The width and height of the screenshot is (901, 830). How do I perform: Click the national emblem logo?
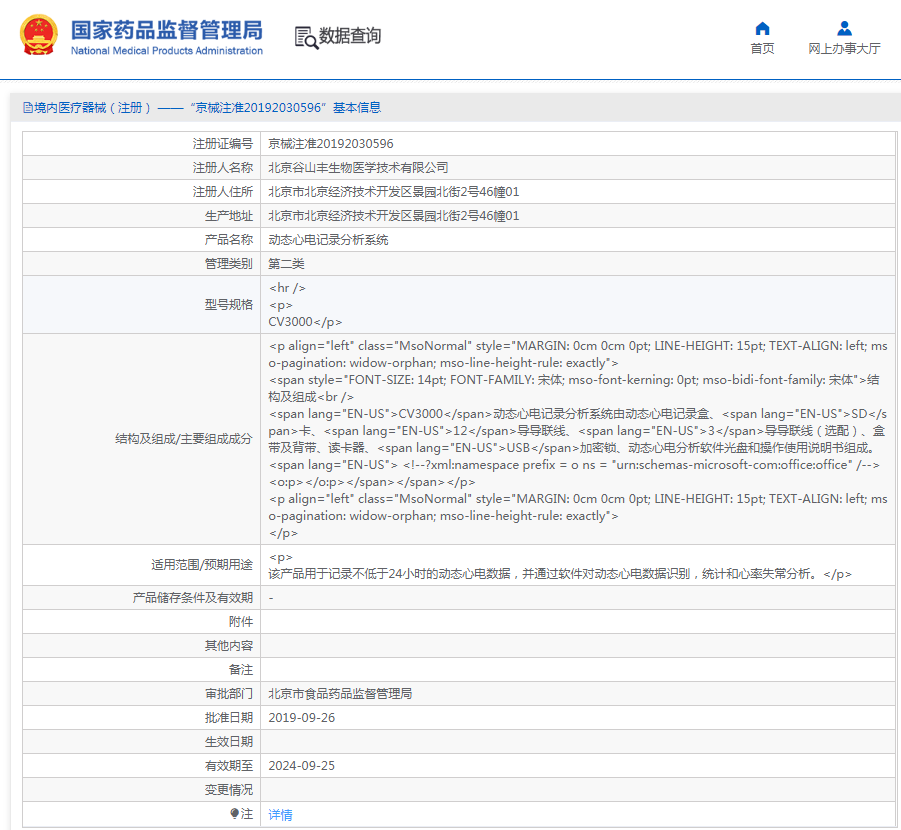(x=39, y=35)
